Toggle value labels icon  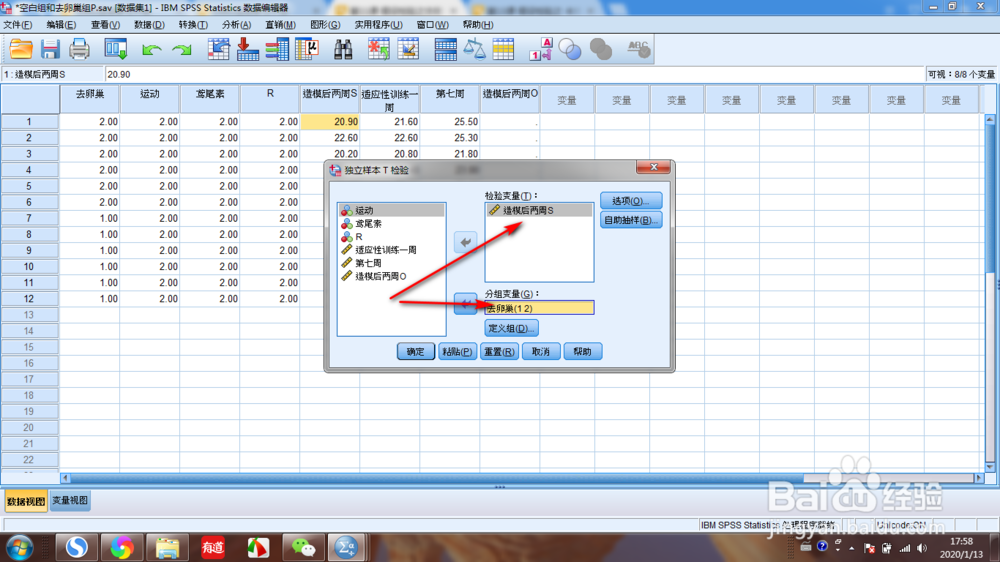pos(541,49)
